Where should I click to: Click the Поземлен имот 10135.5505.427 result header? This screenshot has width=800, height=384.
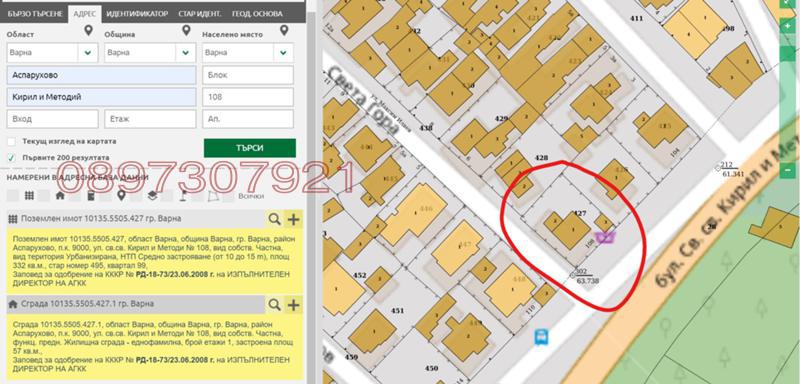[x=136, y=219]
